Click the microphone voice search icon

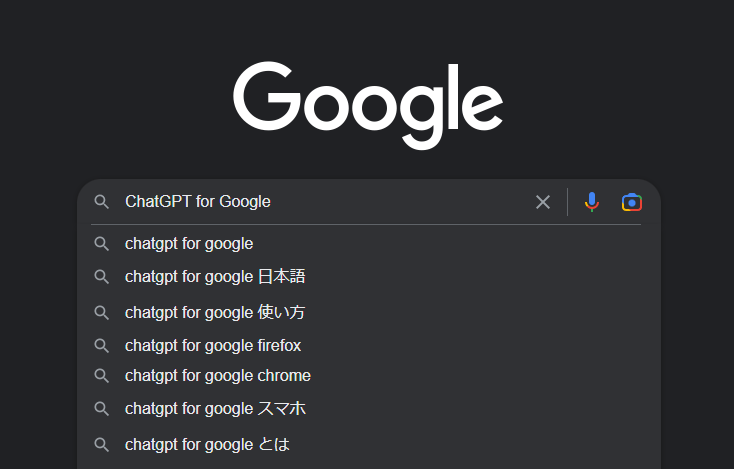click(592, 202)
